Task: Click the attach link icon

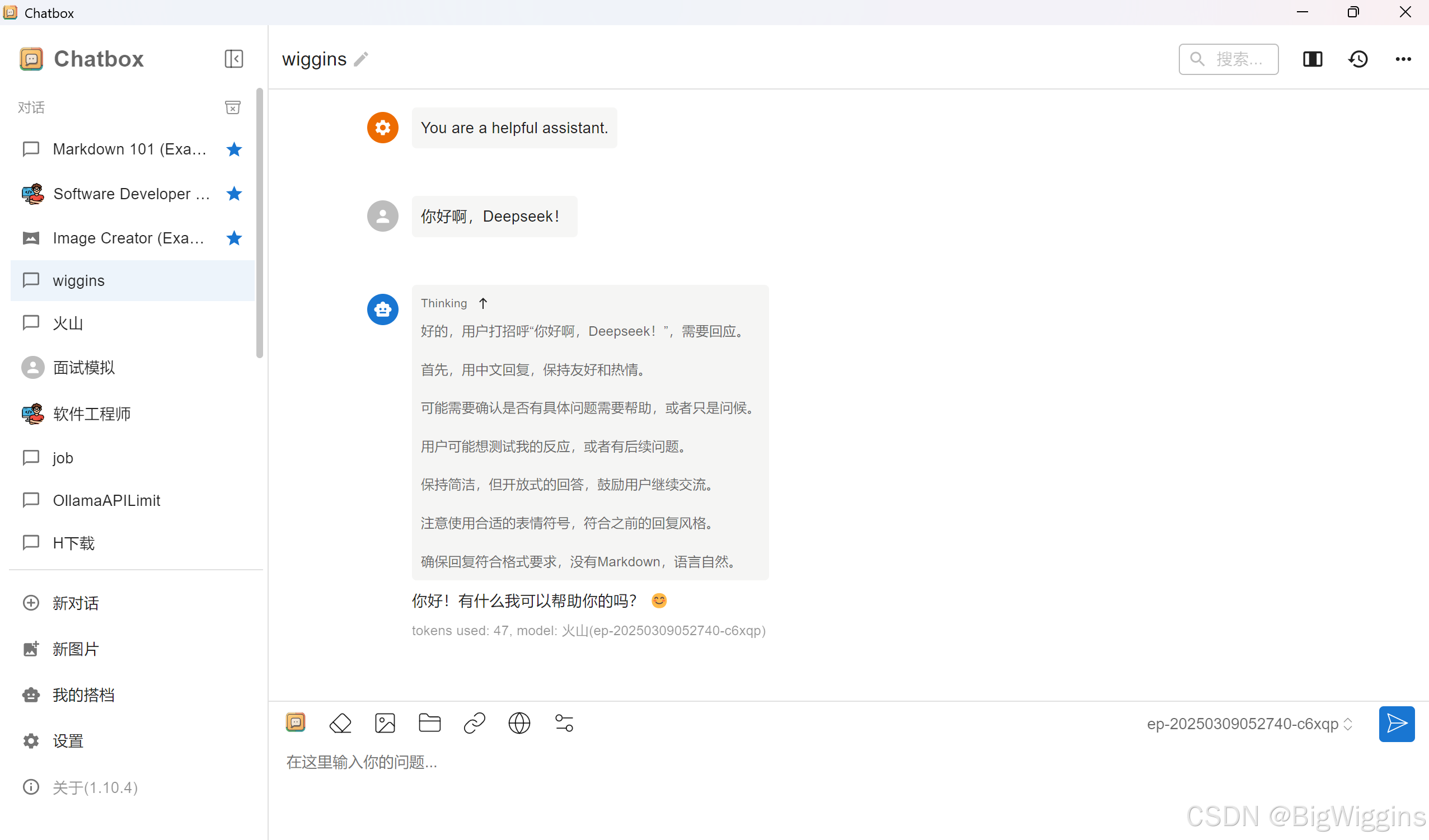Action: pos(474,723)
